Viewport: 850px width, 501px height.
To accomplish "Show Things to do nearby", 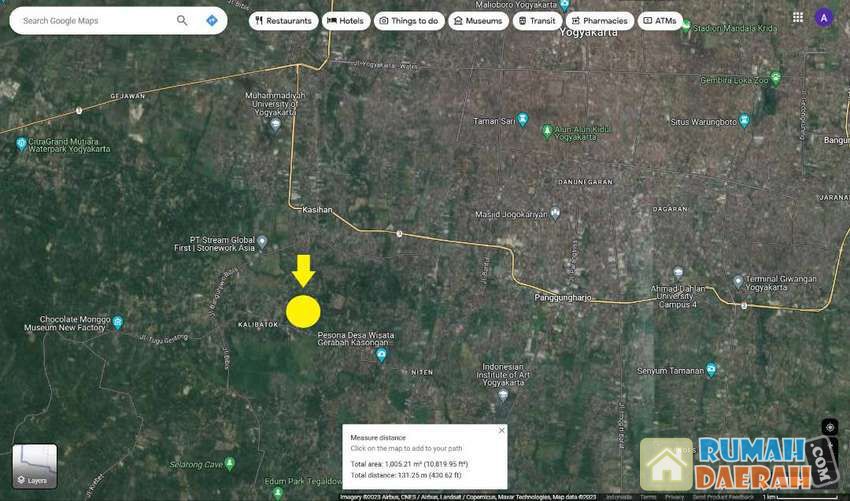I will coord(409,20).
